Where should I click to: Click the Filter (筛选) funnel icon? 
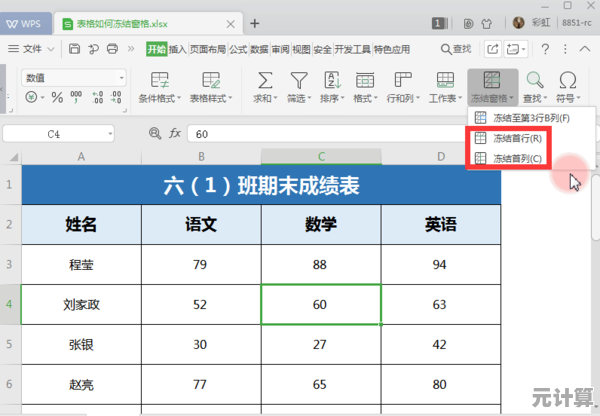click(x=298, y=81)
